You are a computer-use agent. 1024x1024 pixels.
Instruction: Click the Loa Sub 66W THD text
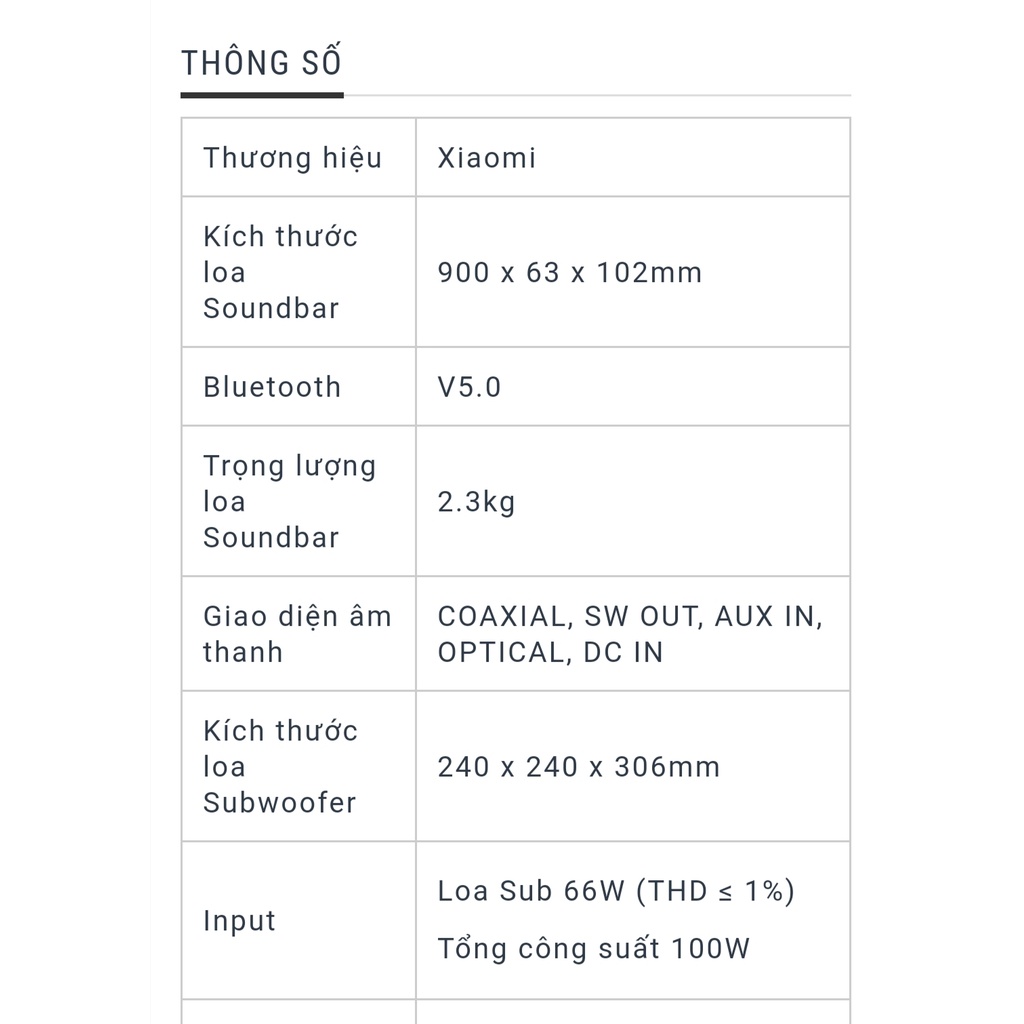coord(616,891)
